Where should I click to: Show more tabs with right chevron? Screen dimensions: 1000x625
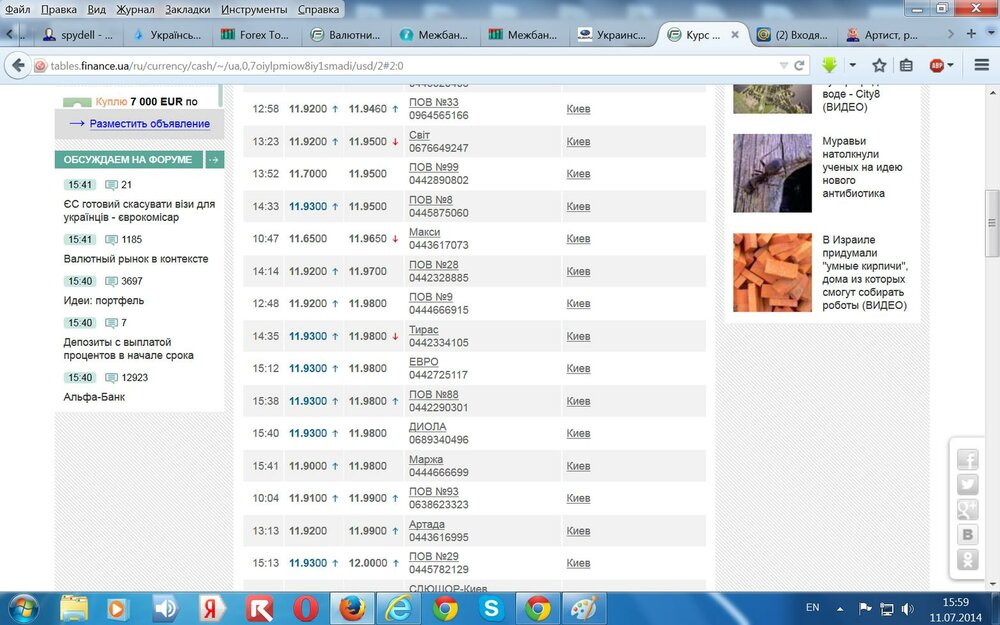pos(950,34)
